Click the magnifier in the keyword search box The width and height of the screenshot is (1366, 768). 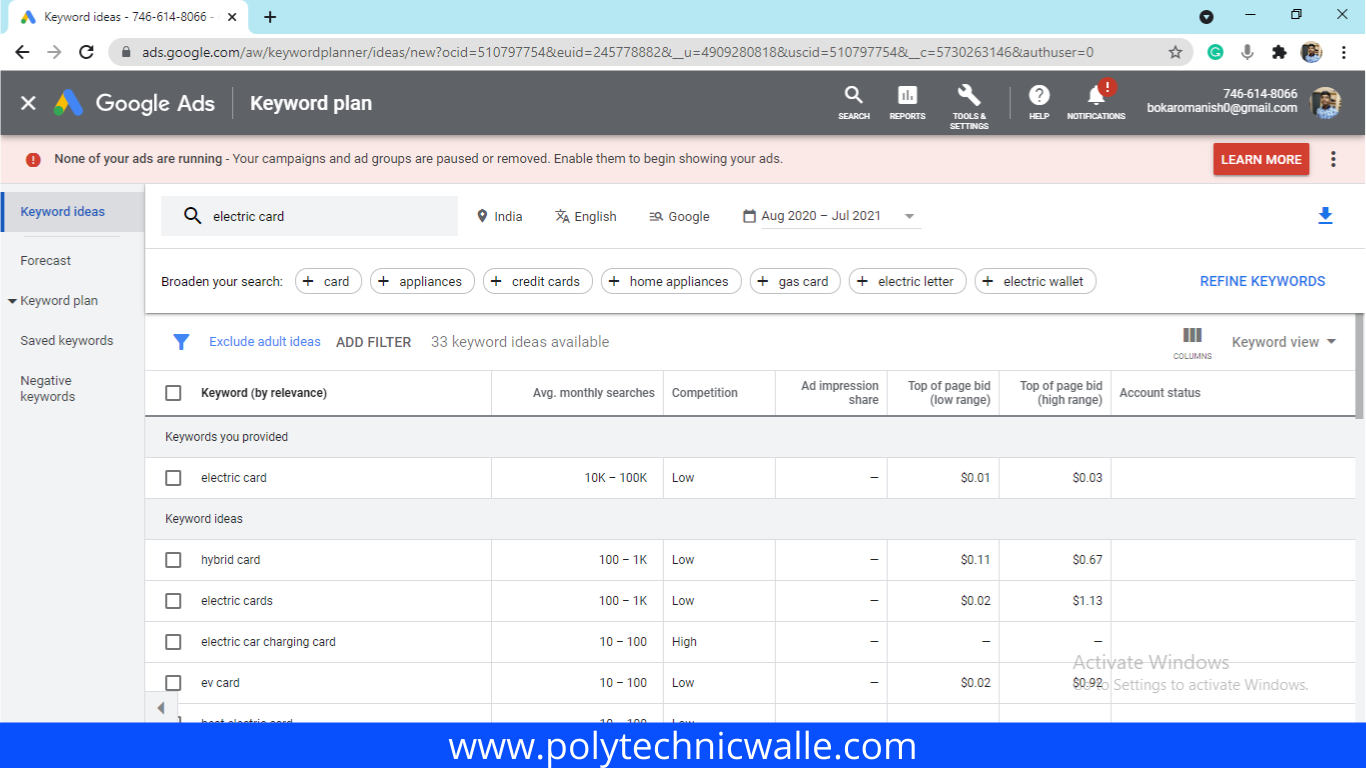(x=193, y=216)
